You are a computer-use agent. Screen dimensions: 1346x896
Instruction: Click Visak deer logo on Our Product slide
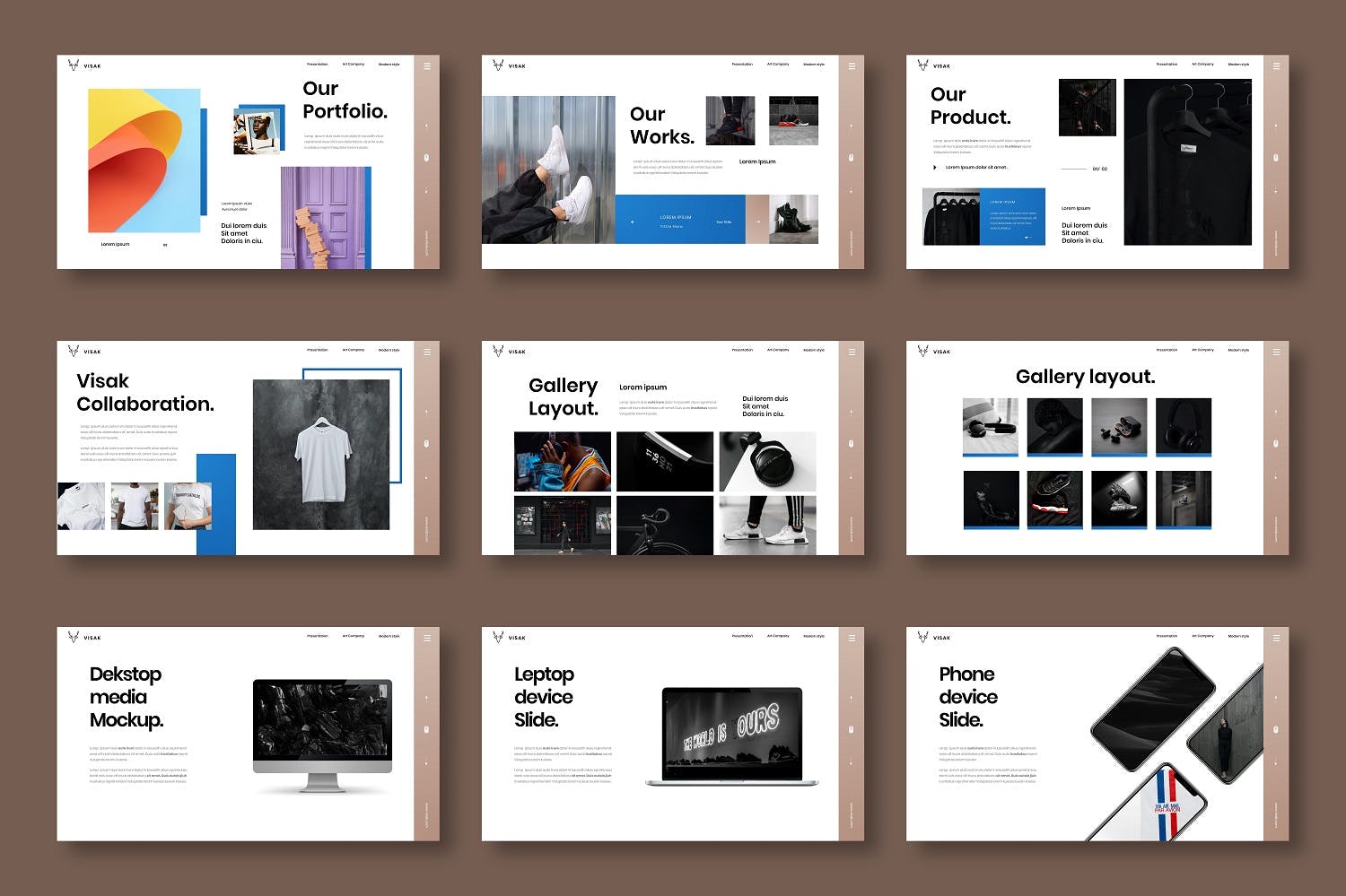pyautogui.click(x=922, y=65)
